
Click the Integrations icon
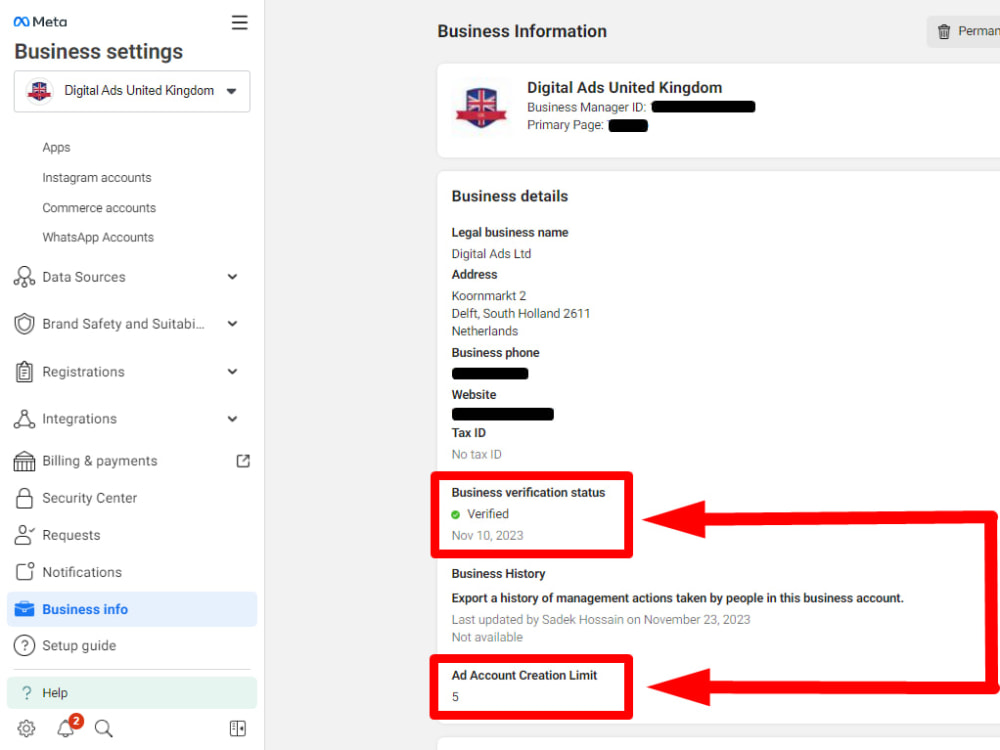click(24, 419)
